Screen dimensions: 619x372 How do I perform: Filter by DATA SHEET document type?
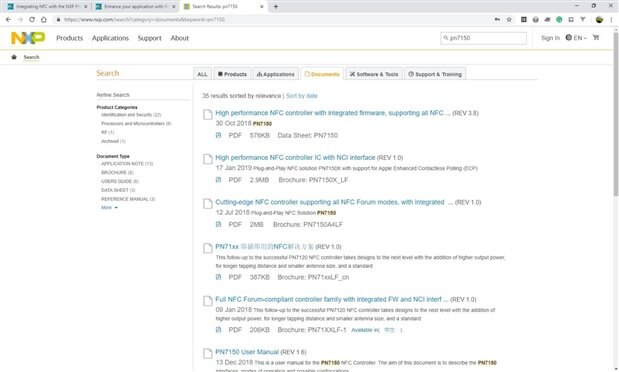[118, 190]
